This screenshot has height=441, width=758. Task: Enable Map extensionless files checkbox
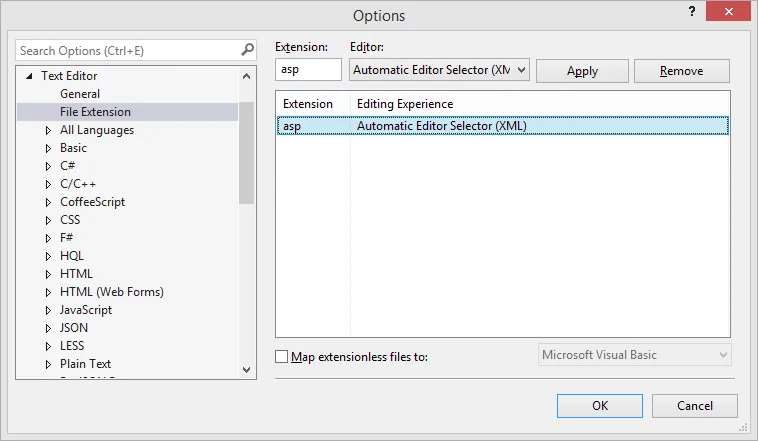(x=282, y=356)
